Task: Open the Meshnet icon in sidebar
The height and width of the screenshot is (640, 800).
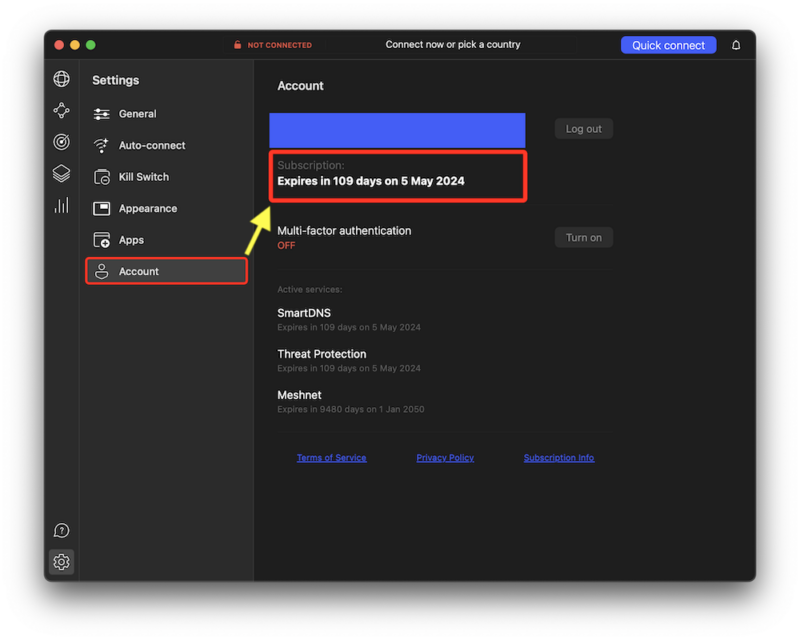Action: (x=62, y=110)
